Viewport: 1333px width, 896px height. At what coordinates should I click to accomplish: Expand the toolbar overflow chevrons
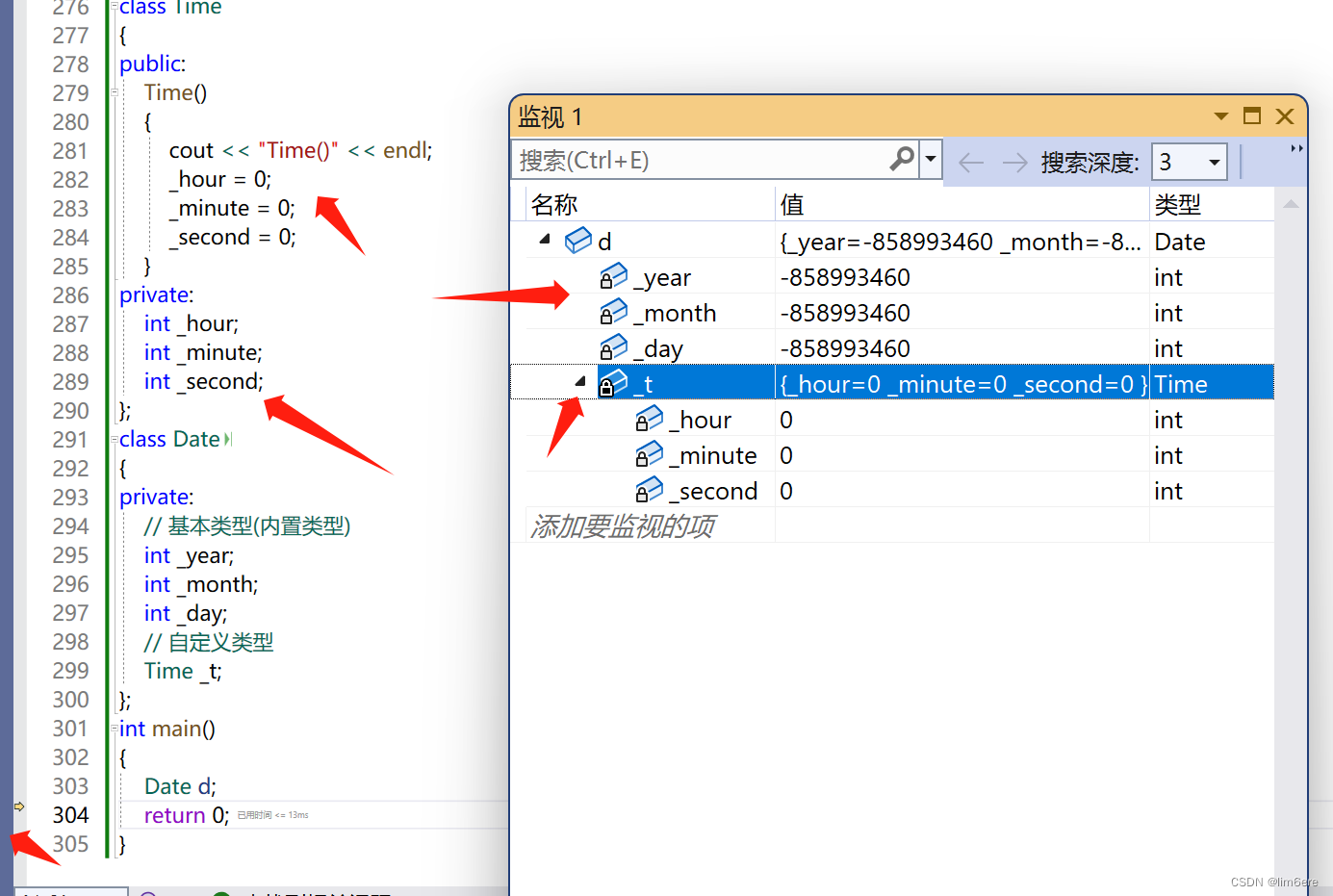coord(1296,149)
